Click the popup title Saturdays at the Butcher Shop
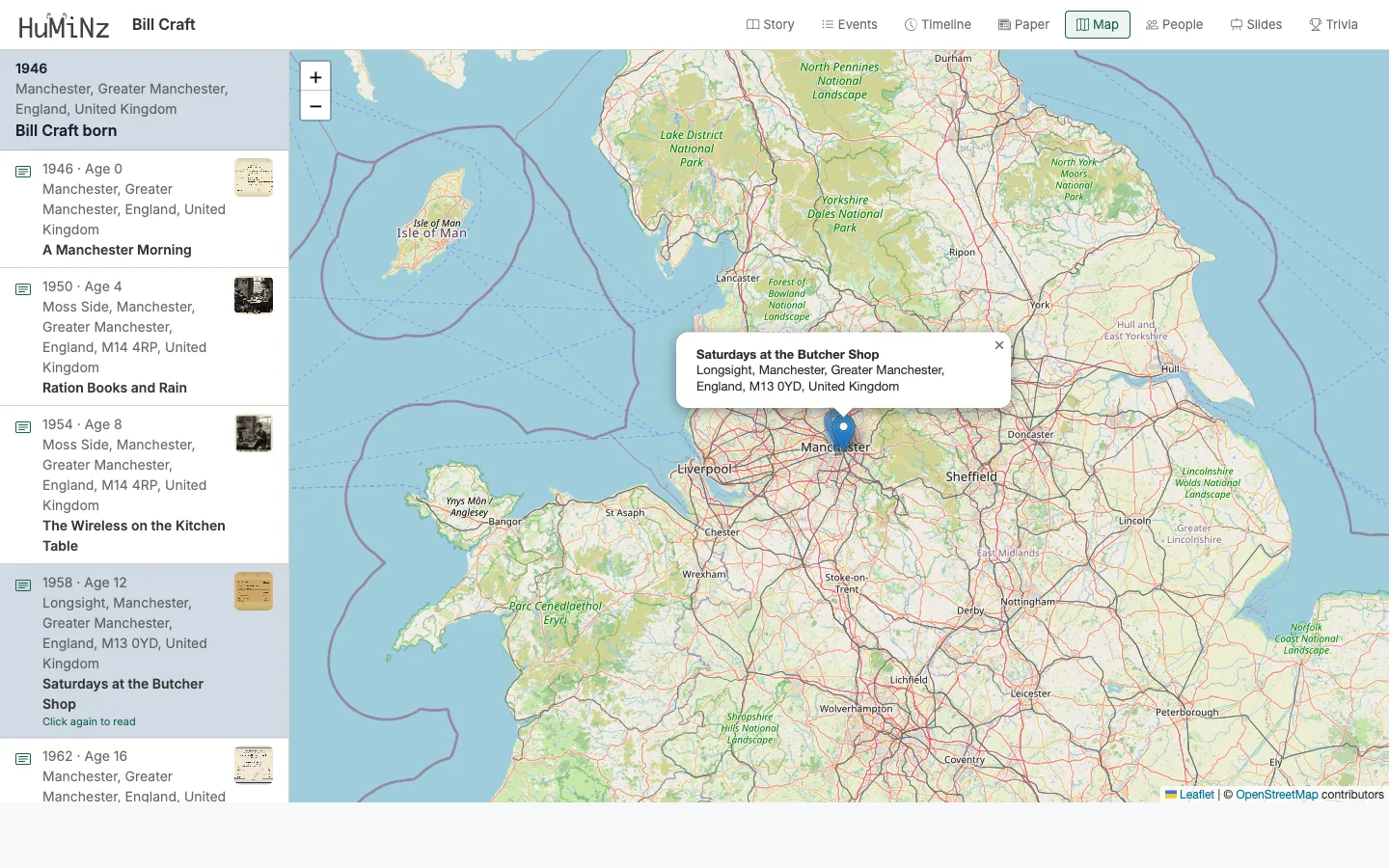The image size is (1389, 868). pyautogui.click(x=788, y=354)
